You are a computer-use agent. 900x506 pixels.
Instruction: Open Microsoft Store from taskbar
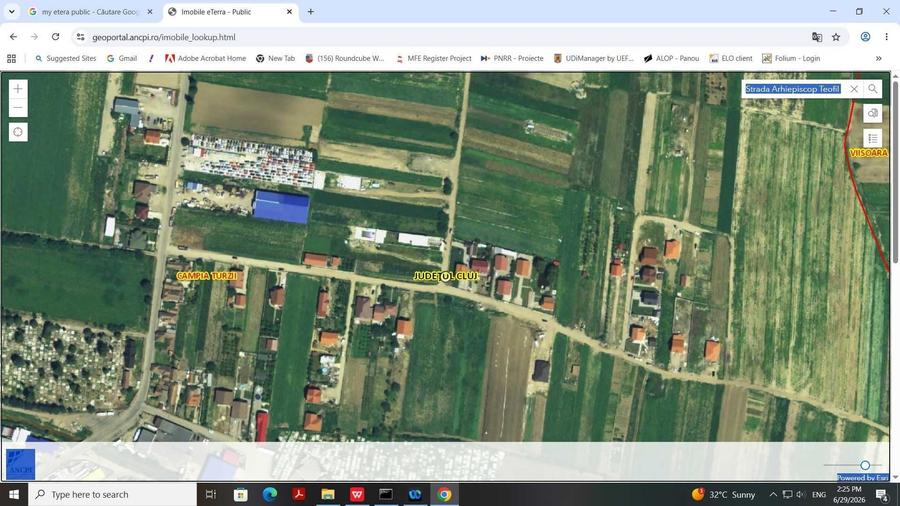click(x=240, y=494)
